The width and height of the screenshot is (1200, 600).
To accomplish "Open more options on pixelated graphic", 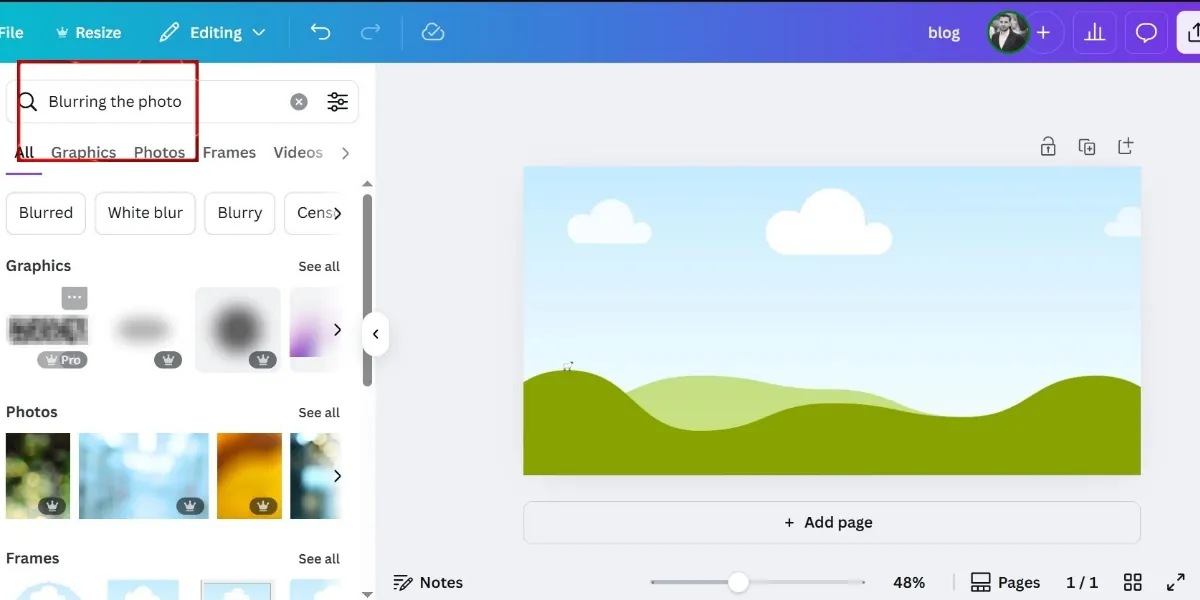I will tap(74, 297).
